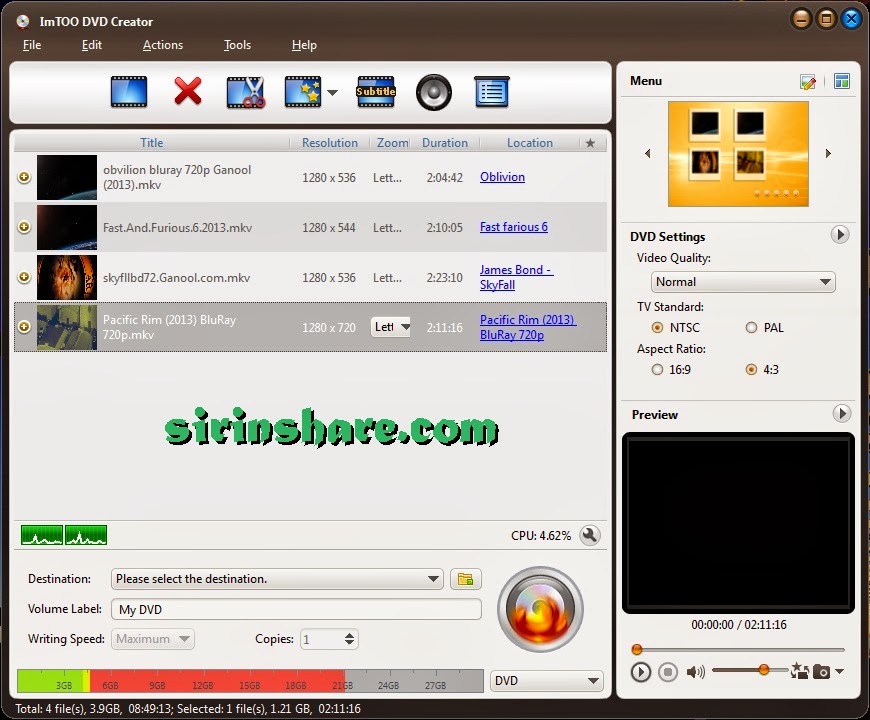Click the first CPU usage graph
This screenshot has width=870, height=720.
click(x=42, y=535)
